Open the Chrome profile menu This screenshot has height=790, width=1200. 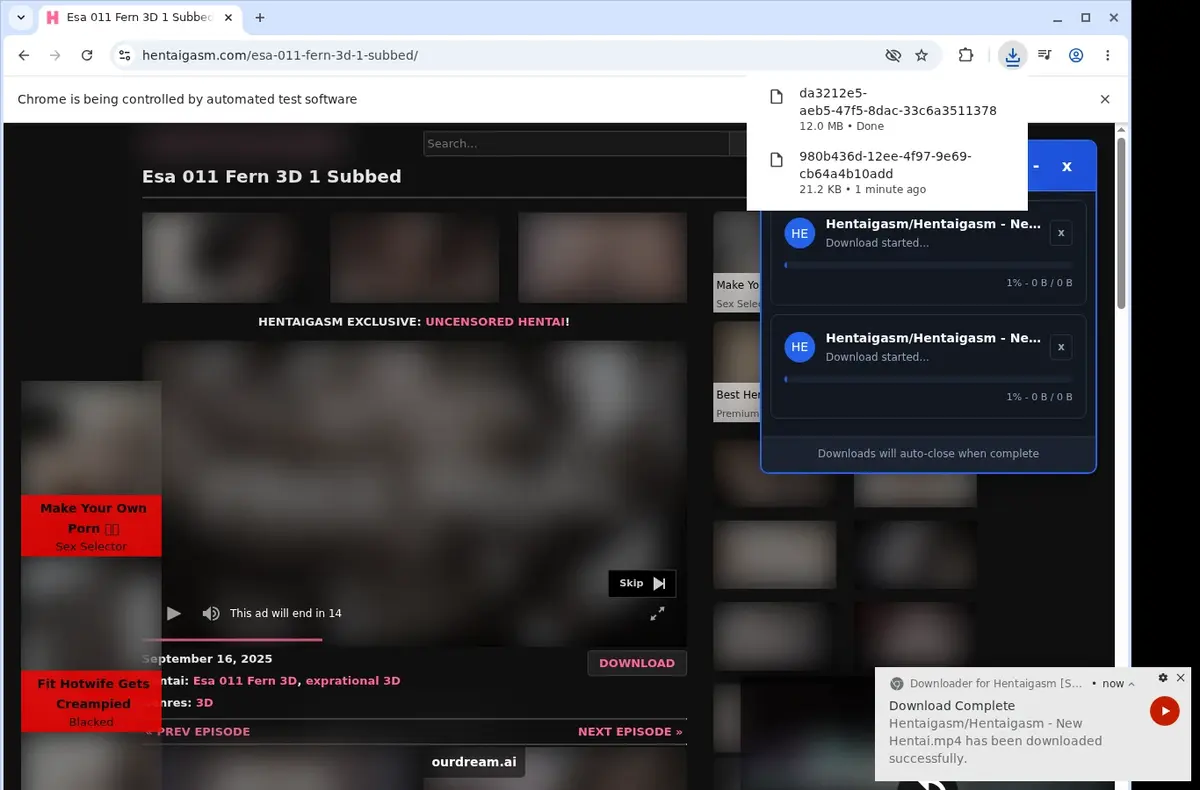pos(1076,55)
